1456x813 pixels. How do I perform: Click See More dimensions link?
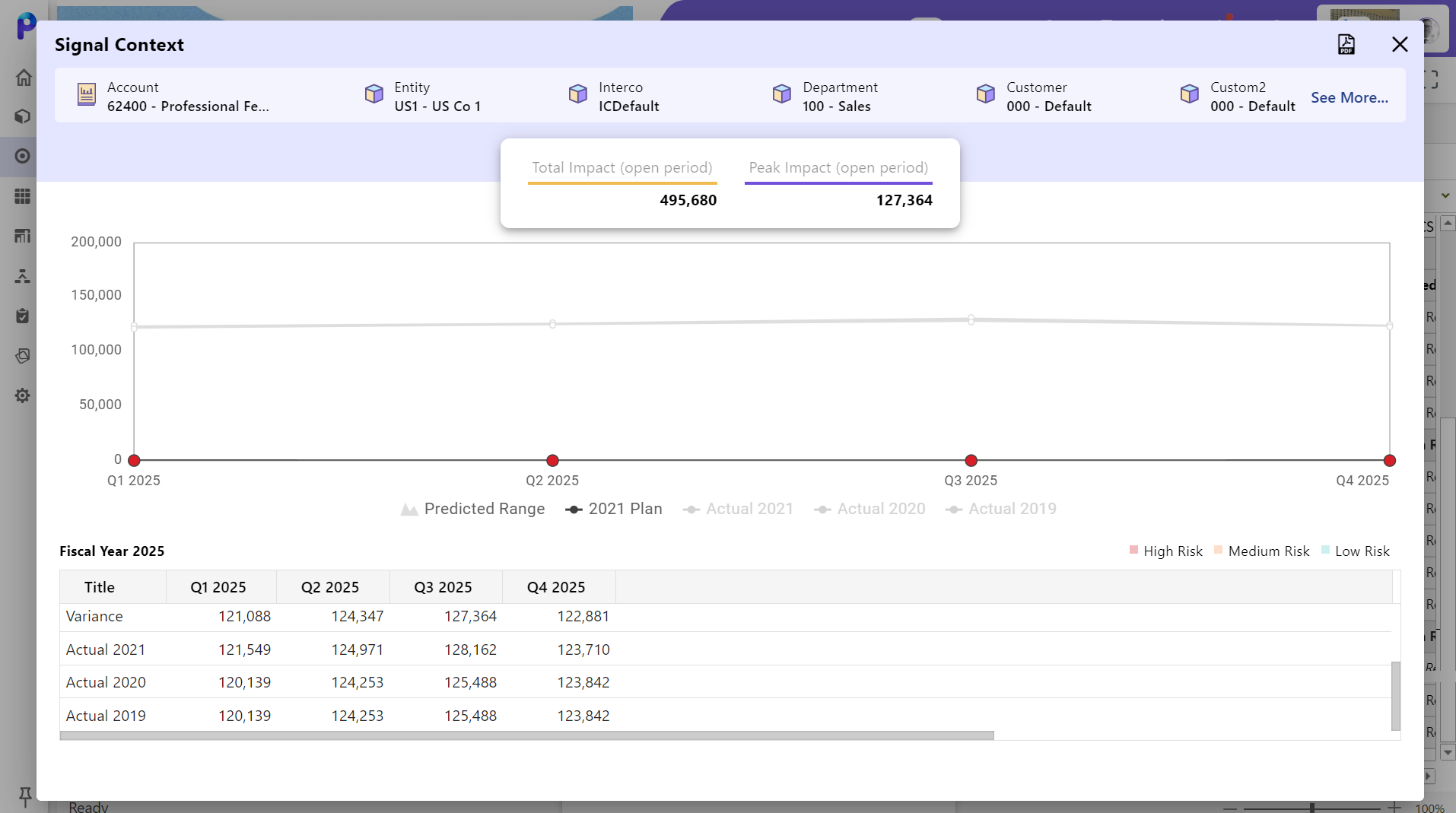point(1350,97)
